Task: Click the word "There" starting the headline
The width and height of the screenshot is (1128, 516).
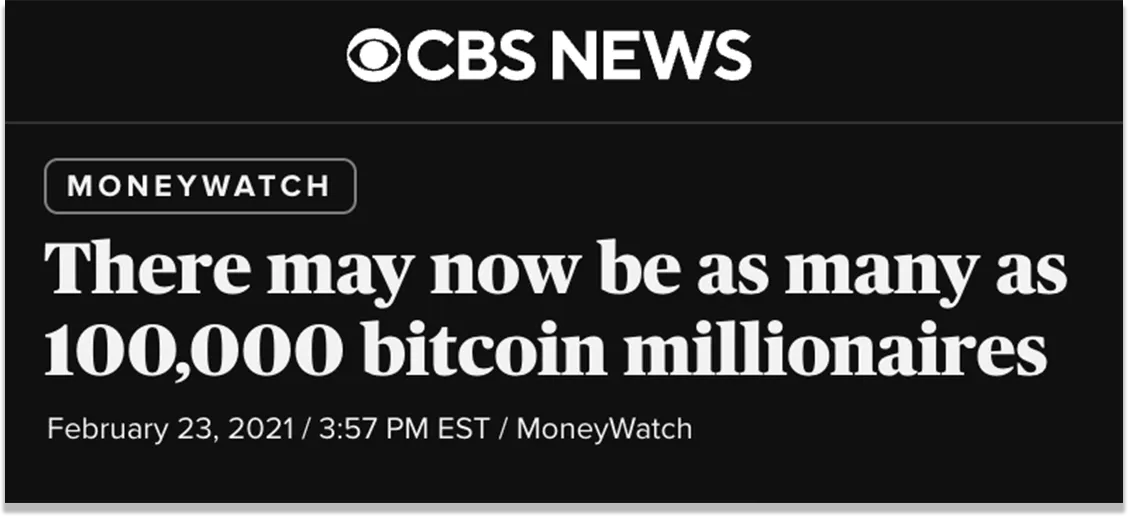Action: coord(148,270)
